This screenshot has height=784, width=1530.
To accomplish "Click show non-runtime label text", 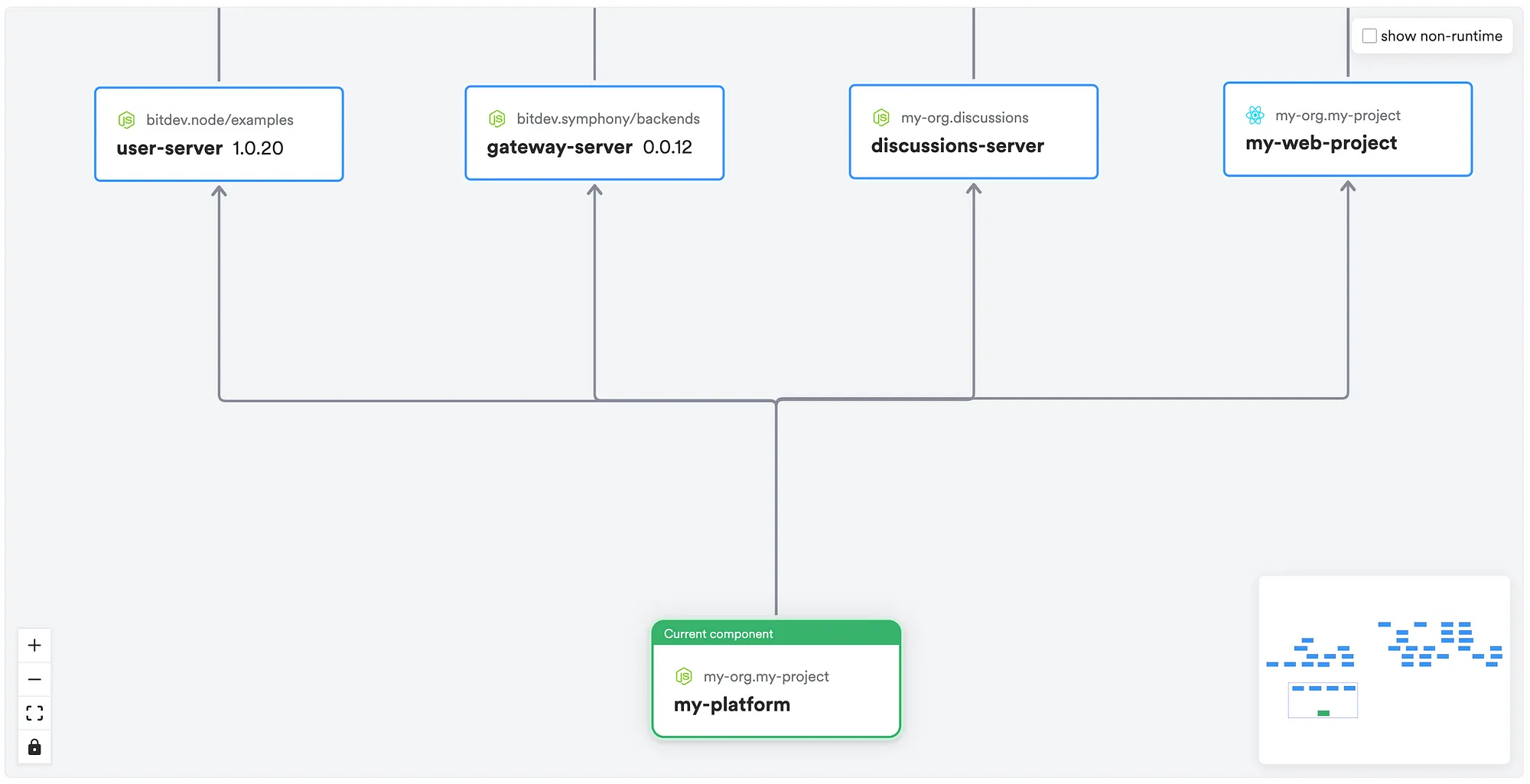I will [1441, 36].
